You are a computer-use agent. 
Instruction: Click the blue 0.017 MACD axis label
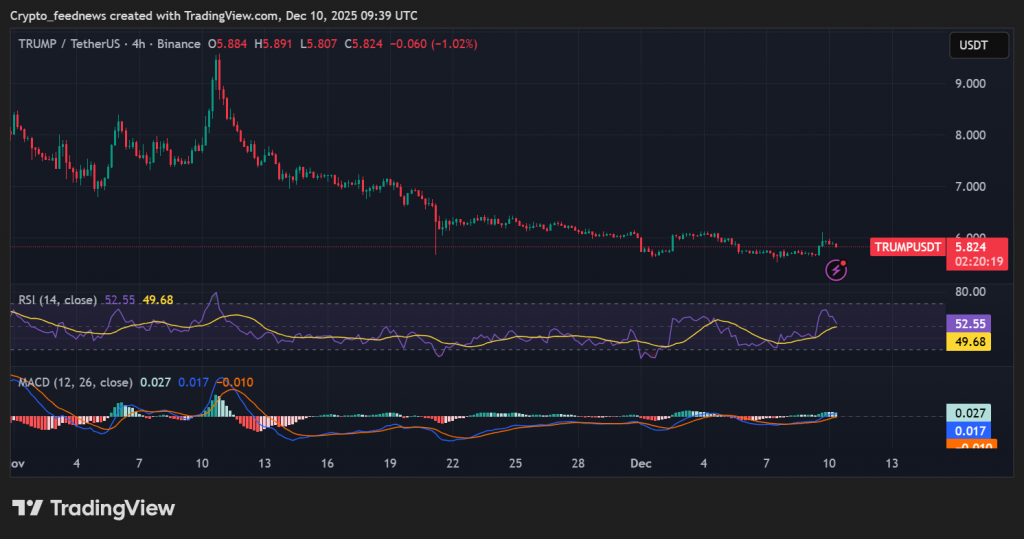pos(972,431)
